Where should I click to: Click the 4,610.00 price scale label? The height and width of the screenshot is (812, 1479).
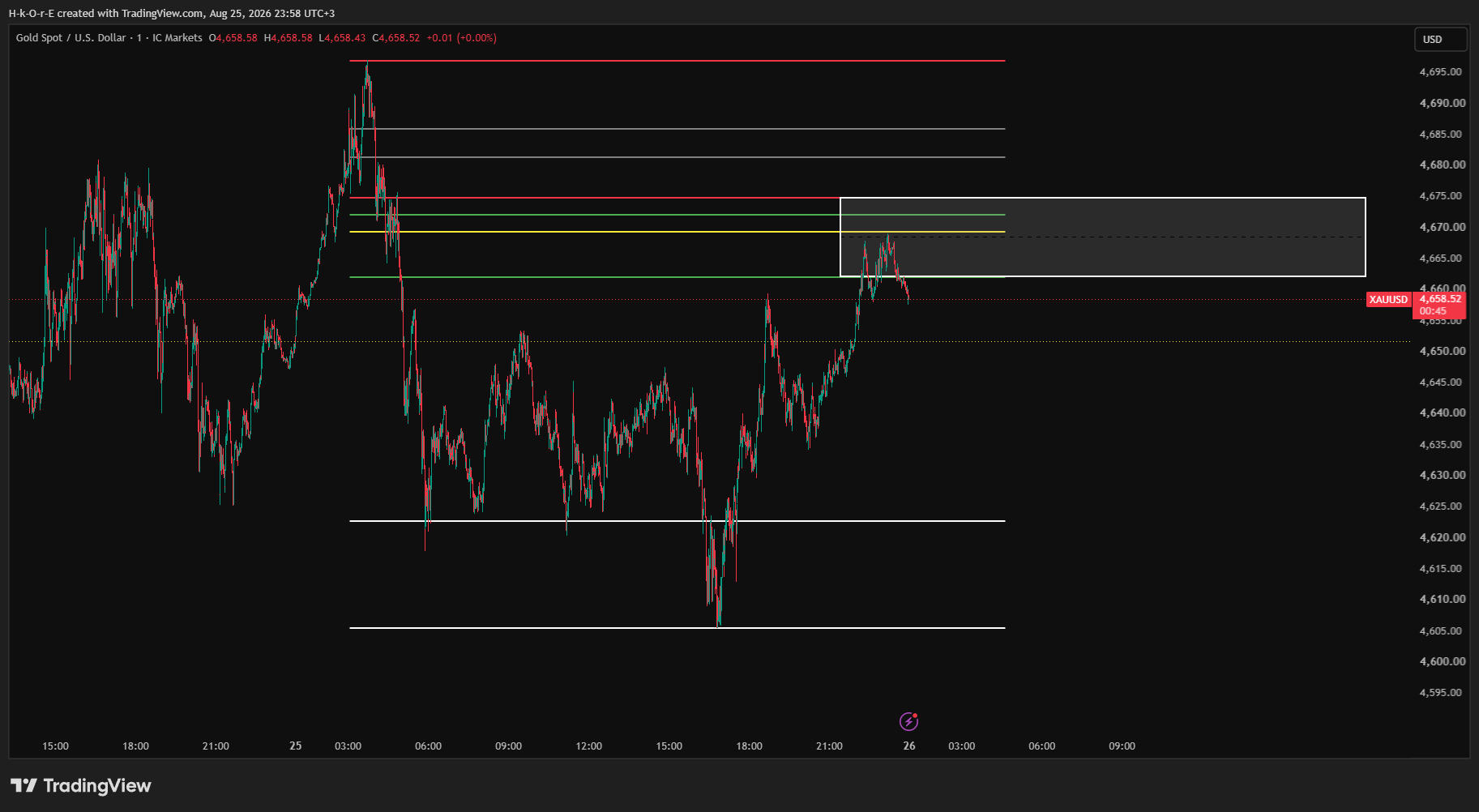pyautogui.click(x=1443, y=599)
